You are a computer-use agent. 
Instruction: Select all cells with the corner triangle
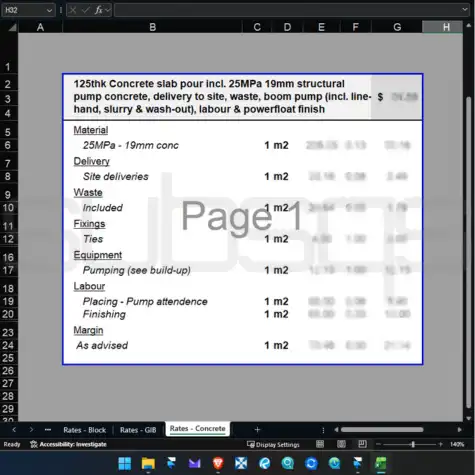pos(12,27)
